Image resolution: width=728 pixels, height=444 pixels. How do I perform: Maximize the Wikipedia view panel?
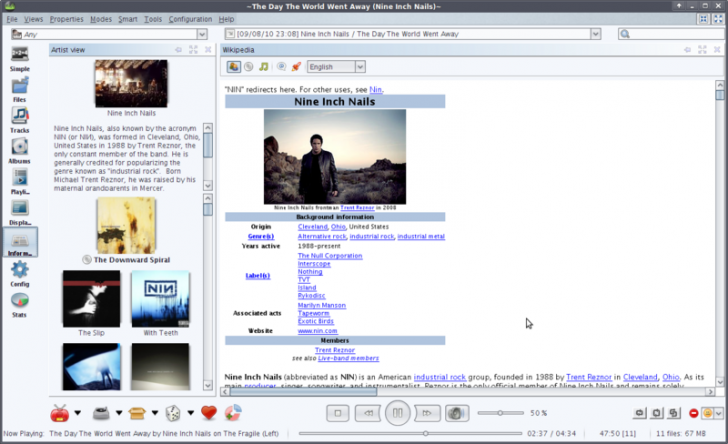coord(702,50)
